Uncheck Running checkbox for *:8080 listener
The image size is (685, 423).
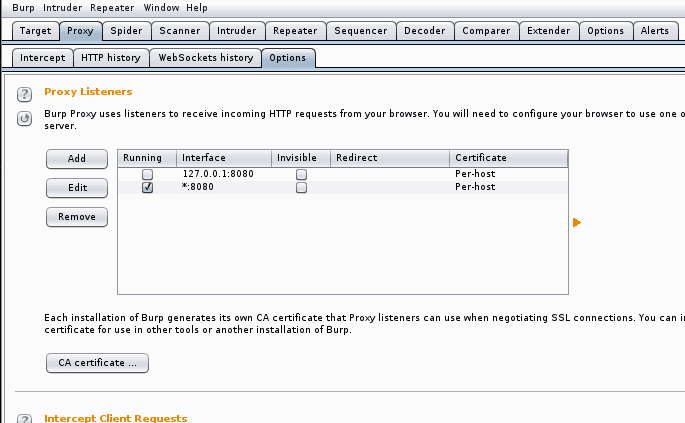click(x=147, y=187)
